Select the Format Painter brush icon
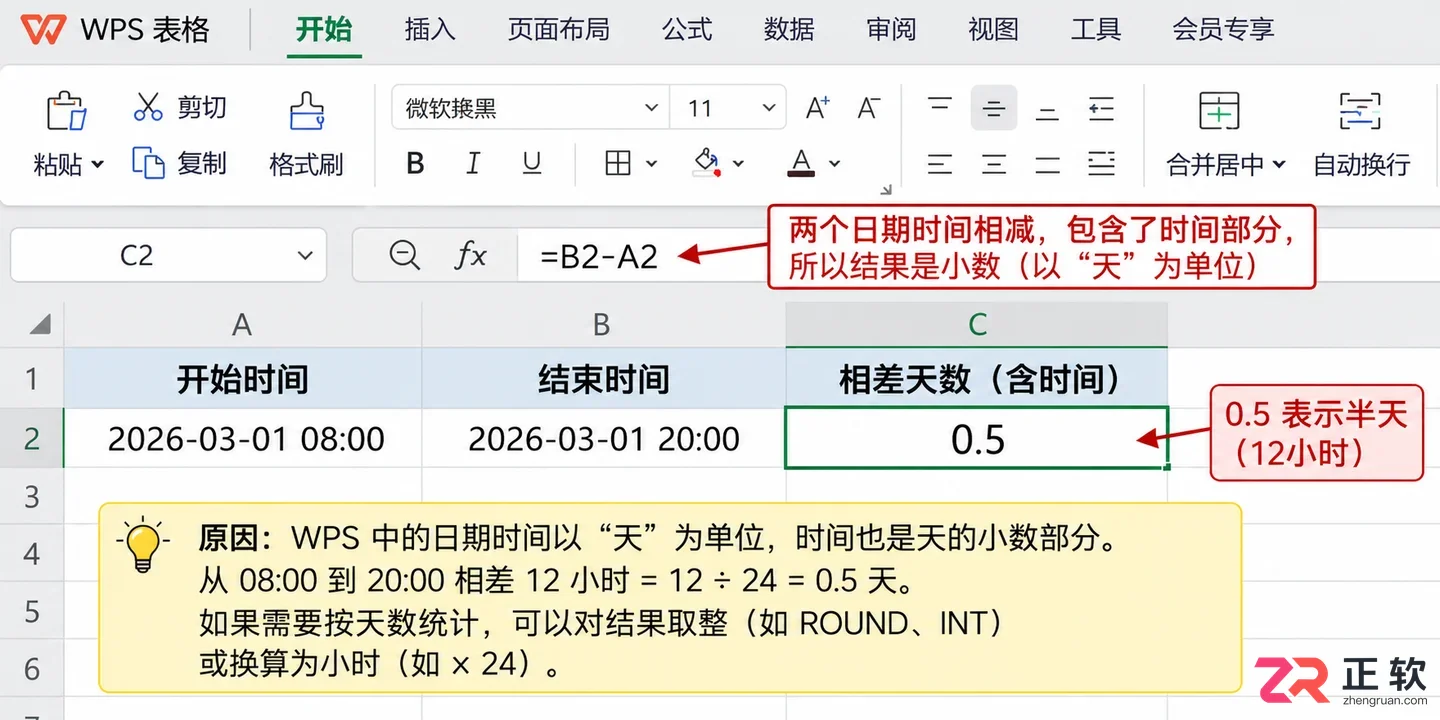Viewport: 1440px width, 720px height. coord(306,111)
